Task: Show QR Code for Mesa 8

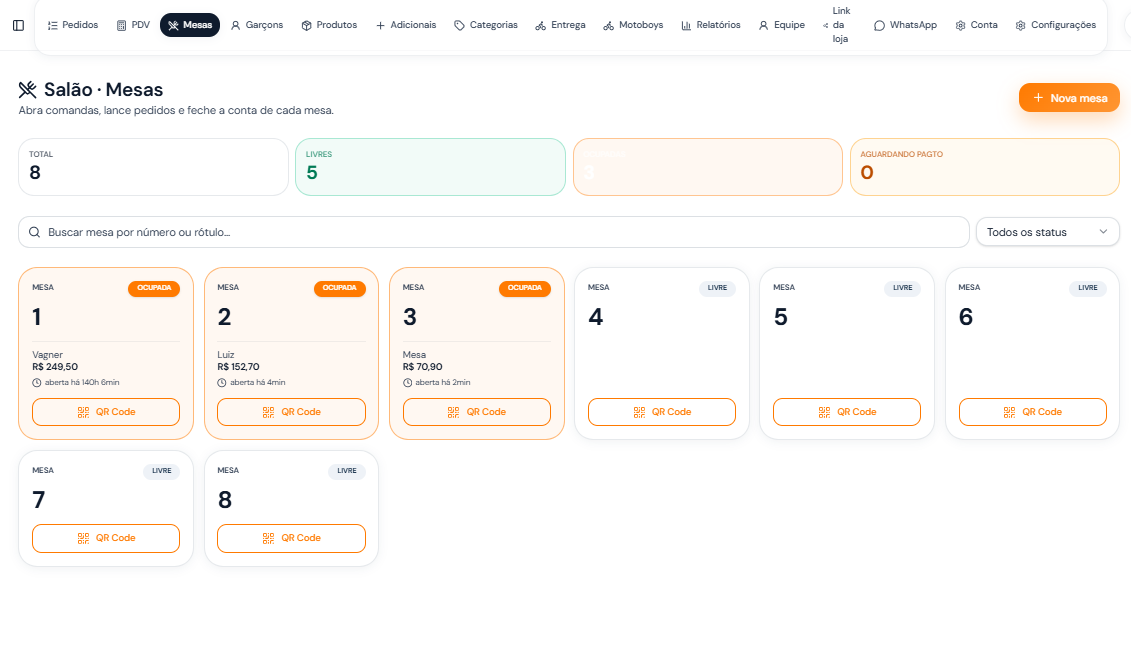Action: point(291,538)
